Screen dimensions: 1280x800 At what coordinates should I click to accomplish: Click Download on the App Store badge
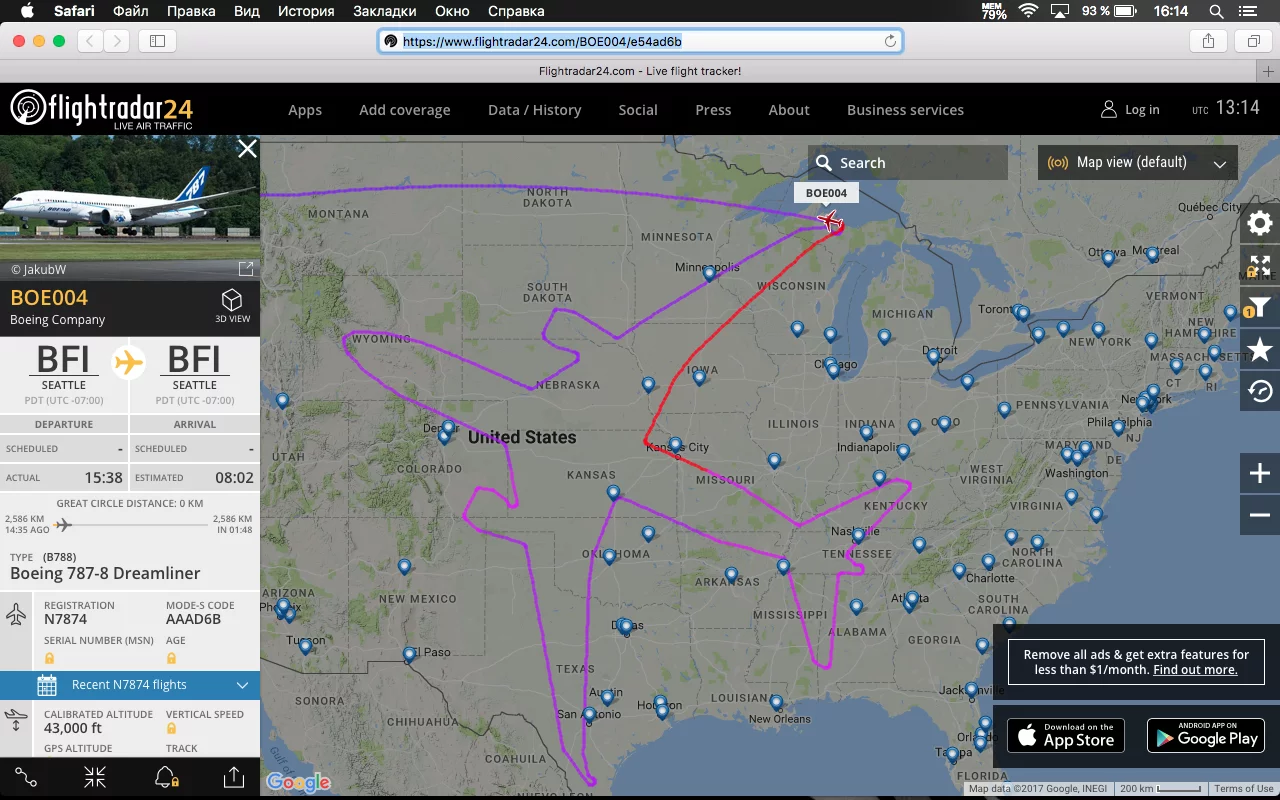(1065, 736)
